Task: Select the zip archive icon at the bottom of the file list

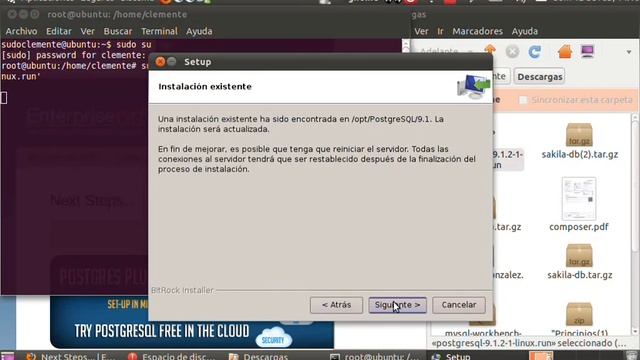Action: [579, 313]
